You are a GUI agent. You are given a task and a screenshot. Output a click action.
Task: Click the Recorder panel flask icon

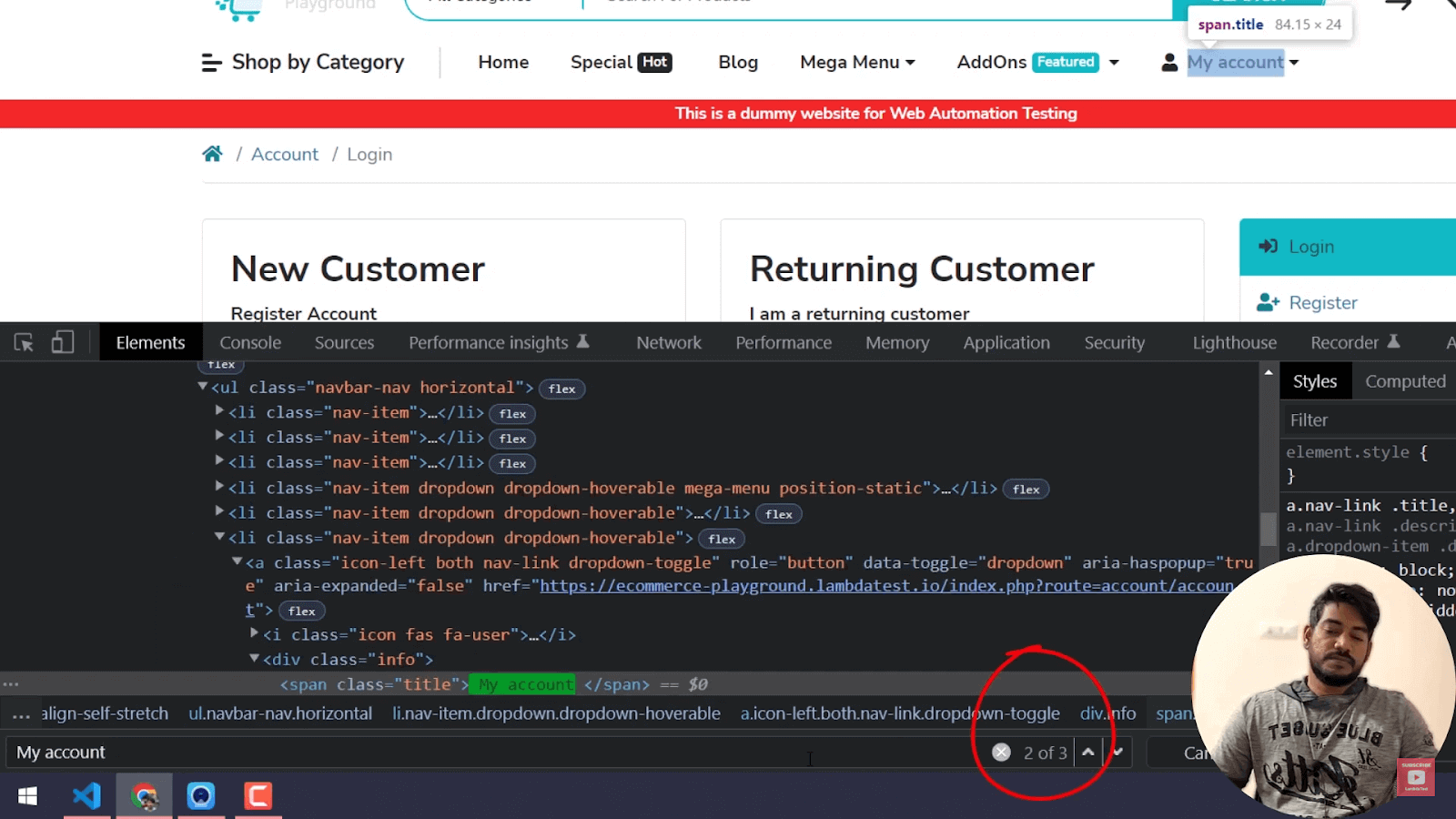pyautogui.click(x=1394, y=342)
